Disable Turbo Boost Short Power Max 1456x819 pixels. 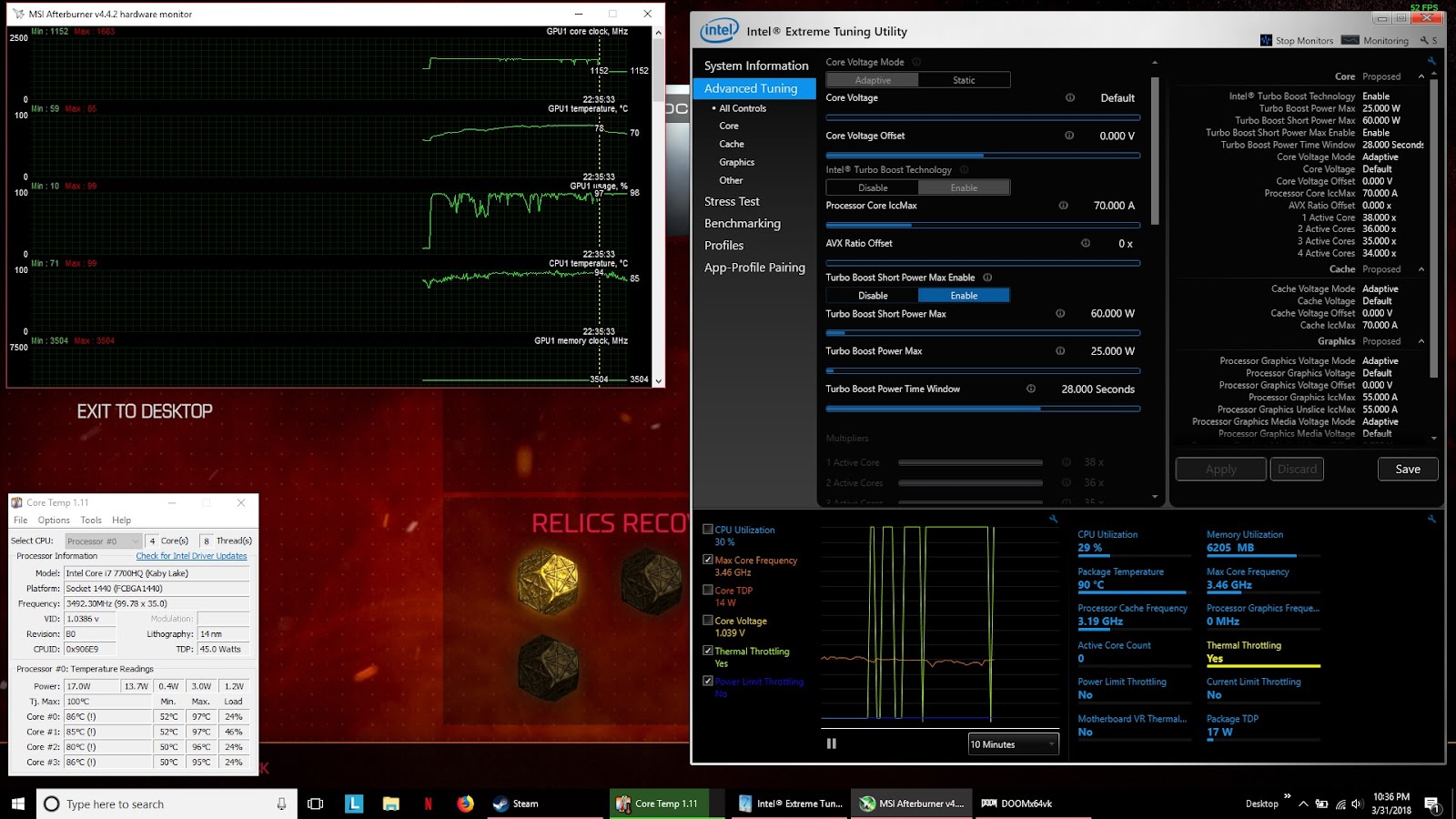click(873, 296)
